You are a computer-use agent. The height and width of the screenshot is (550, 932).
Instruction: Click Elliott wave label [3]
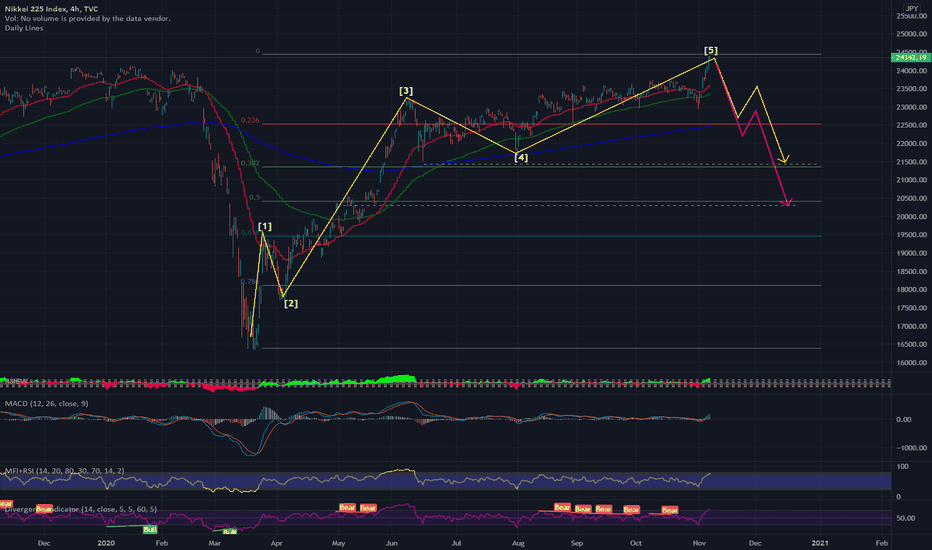(406, 91)
